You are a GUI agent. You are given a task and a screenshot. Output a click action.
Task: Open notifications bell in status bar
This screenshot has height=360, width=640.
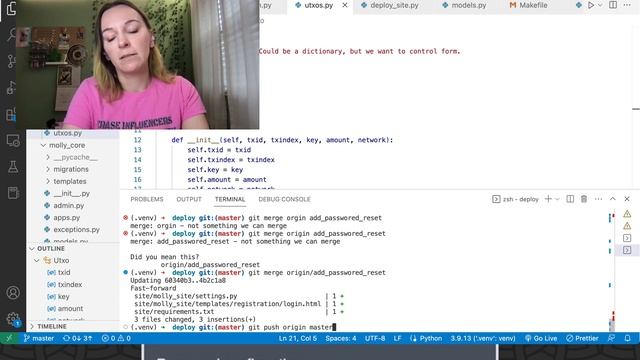627,338
